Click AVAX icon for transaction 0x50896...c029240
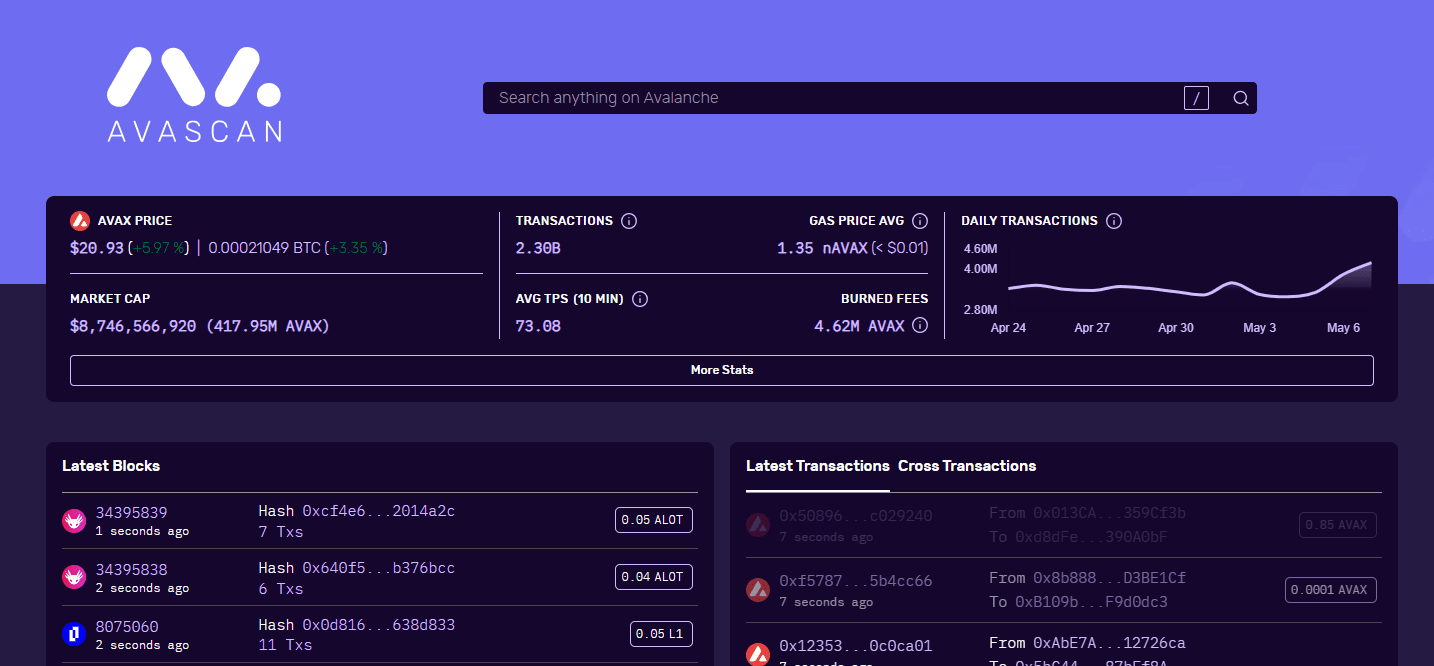 [758, 524]
